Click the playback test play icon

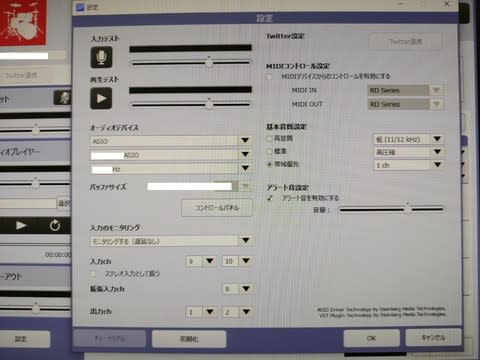pyautogui.click(x=101, y=98)
